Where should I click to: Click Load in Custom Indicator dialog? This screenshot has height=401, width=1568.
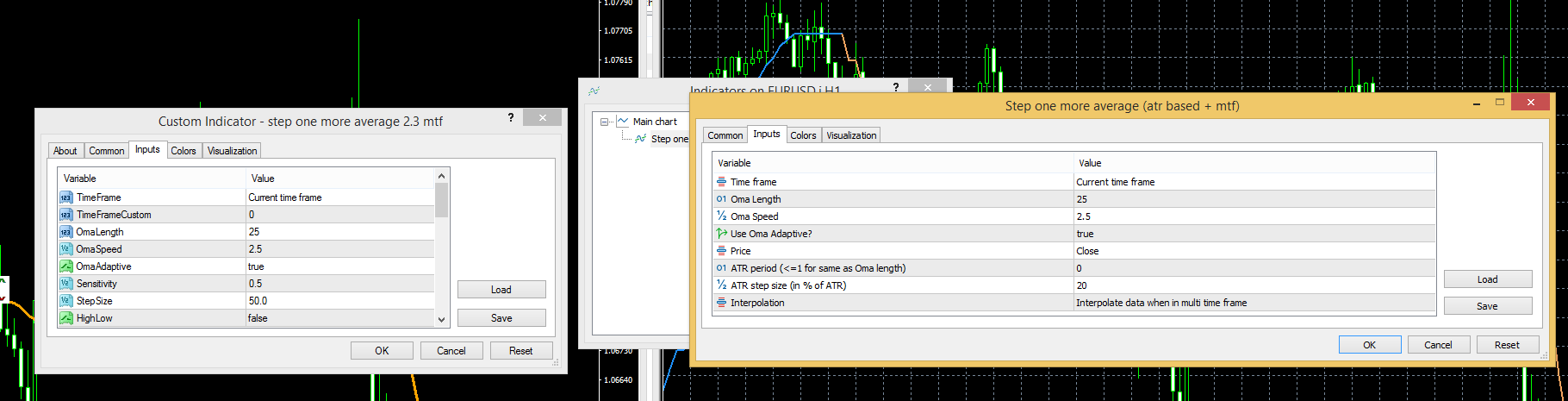[501, 290]
